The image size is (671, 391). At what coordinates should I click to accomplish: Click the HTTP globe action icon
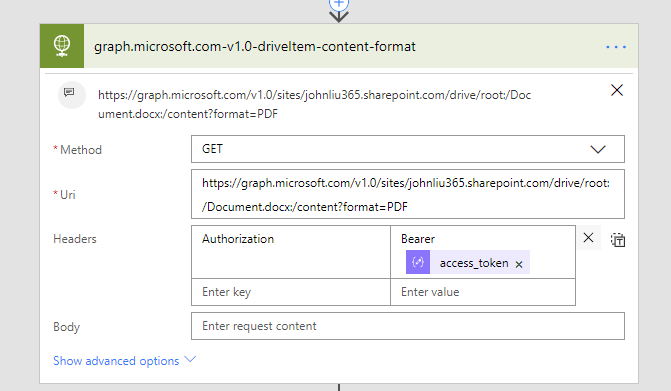62,46
